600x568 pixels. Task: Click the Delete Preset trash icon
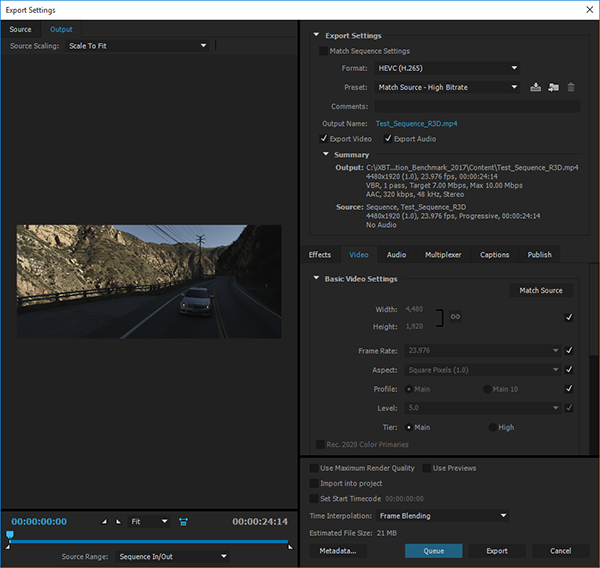coord(571,87)
